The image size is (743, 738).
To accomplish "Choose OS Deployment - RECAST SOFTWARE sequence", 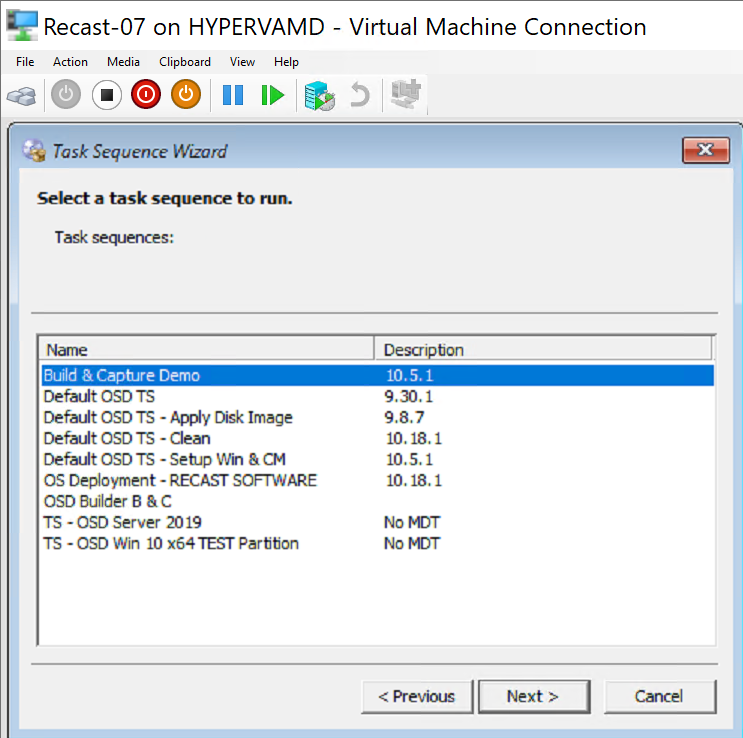I will (180, 480).
